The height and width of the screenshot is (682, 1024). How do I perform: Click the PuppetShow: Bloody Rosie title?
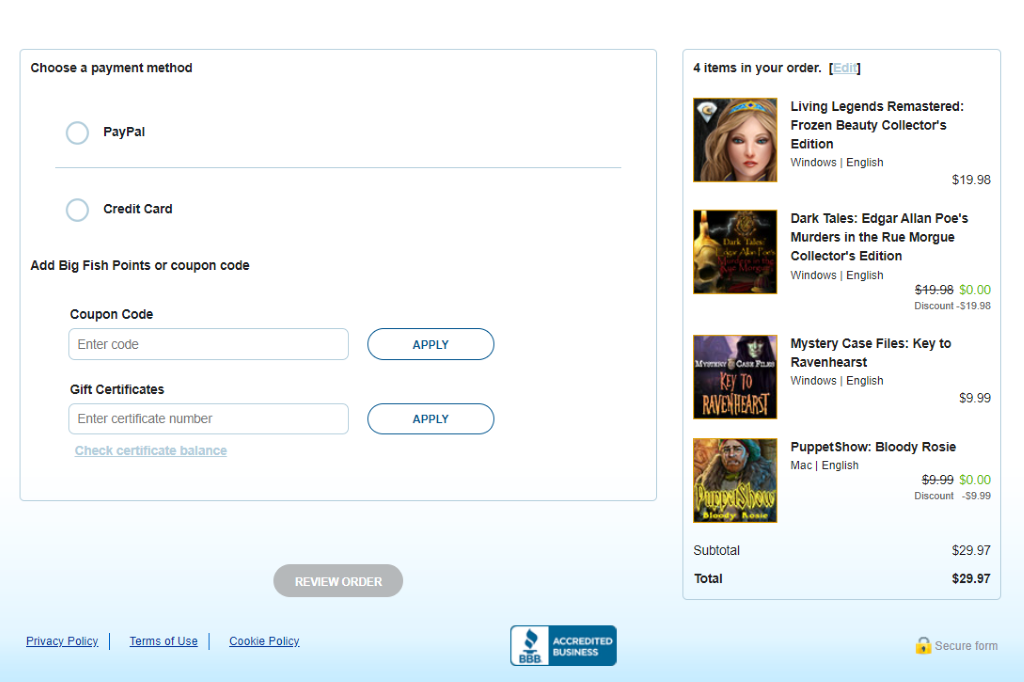coord(873,447)
